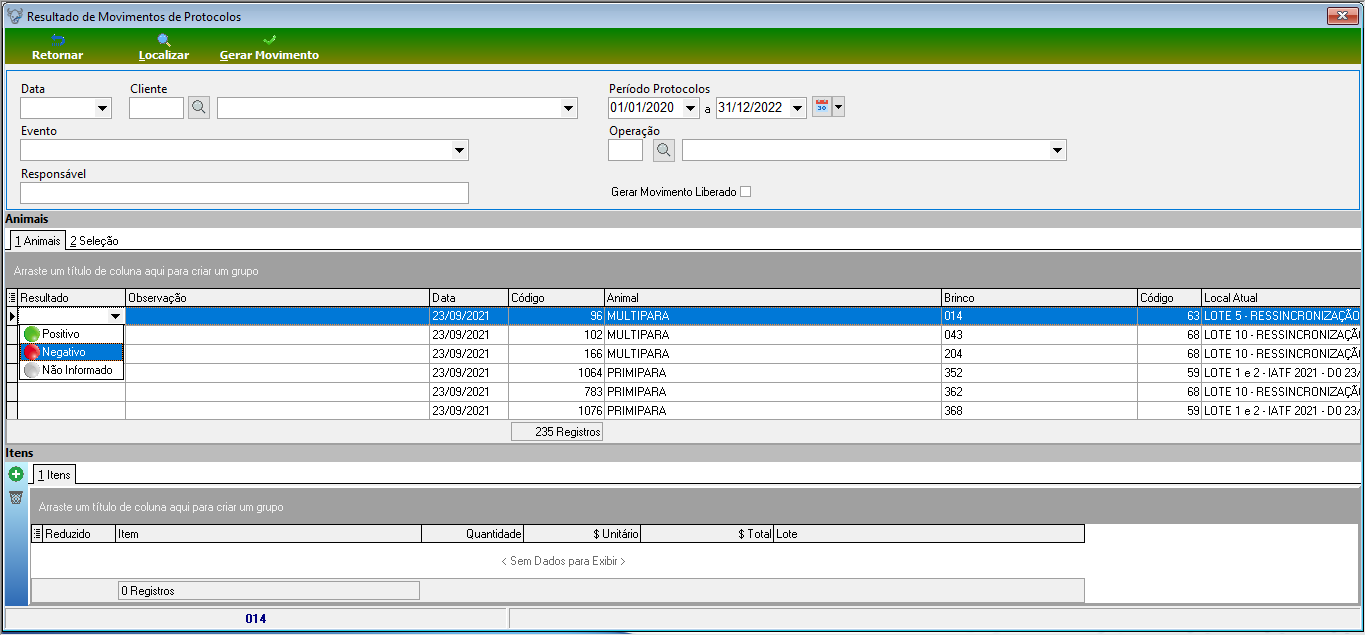Open the Data dropdown

(102, 108)
